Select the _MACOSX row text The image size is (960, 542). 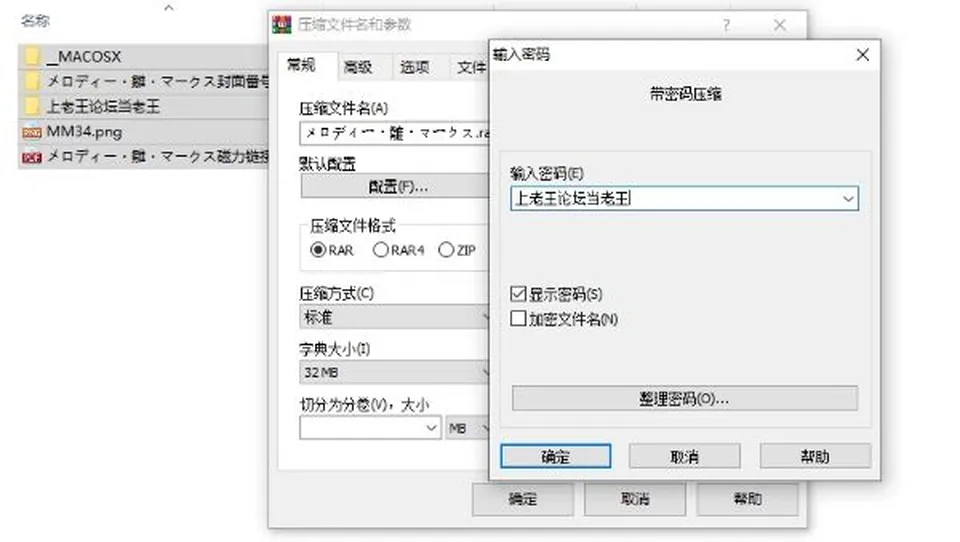[x=84, y=57]
